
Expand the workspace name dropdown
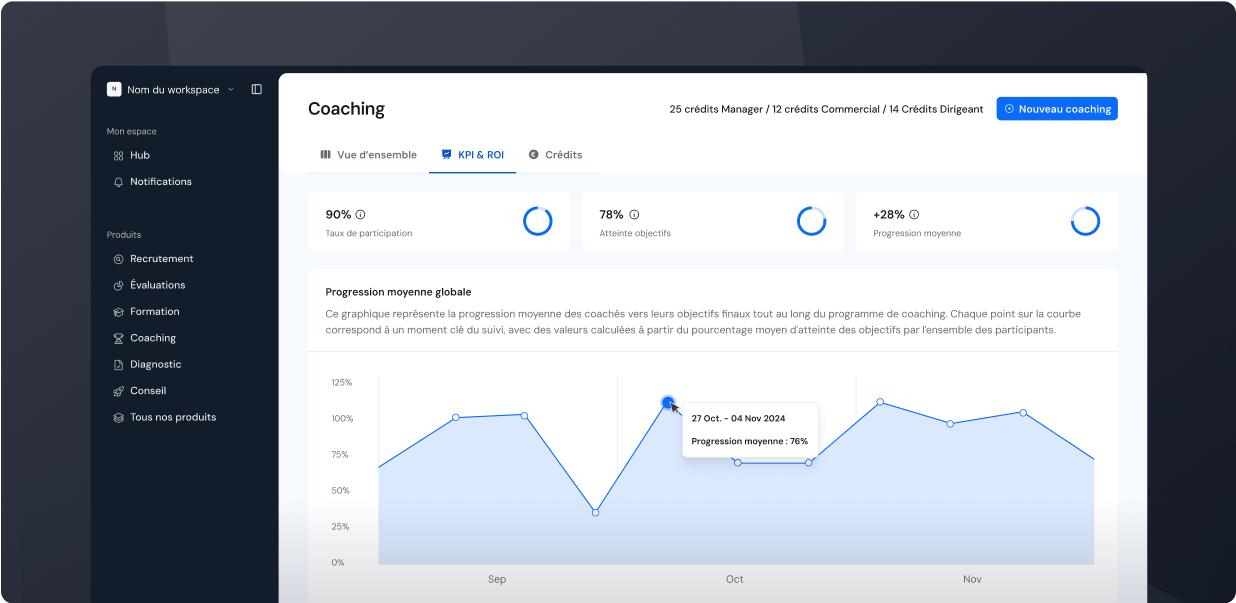[230, 89]
